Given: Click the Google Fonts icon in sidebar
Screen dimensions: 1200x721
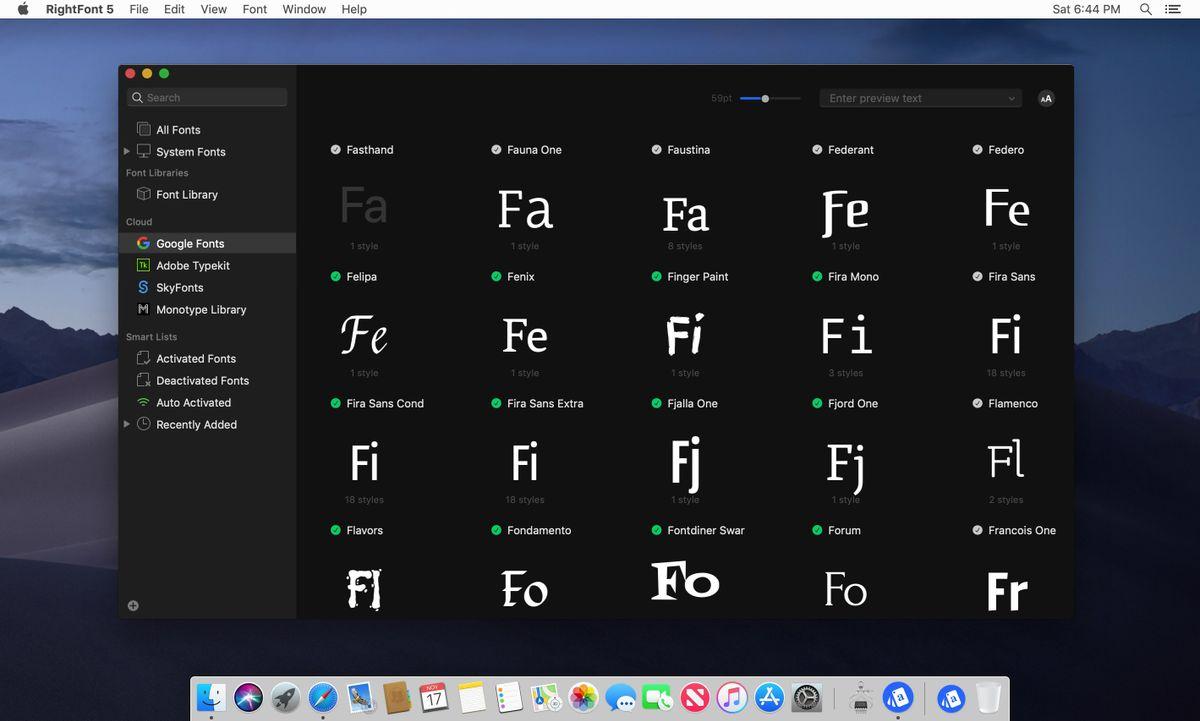Looking at the screenshot, I should coord(144,243).
